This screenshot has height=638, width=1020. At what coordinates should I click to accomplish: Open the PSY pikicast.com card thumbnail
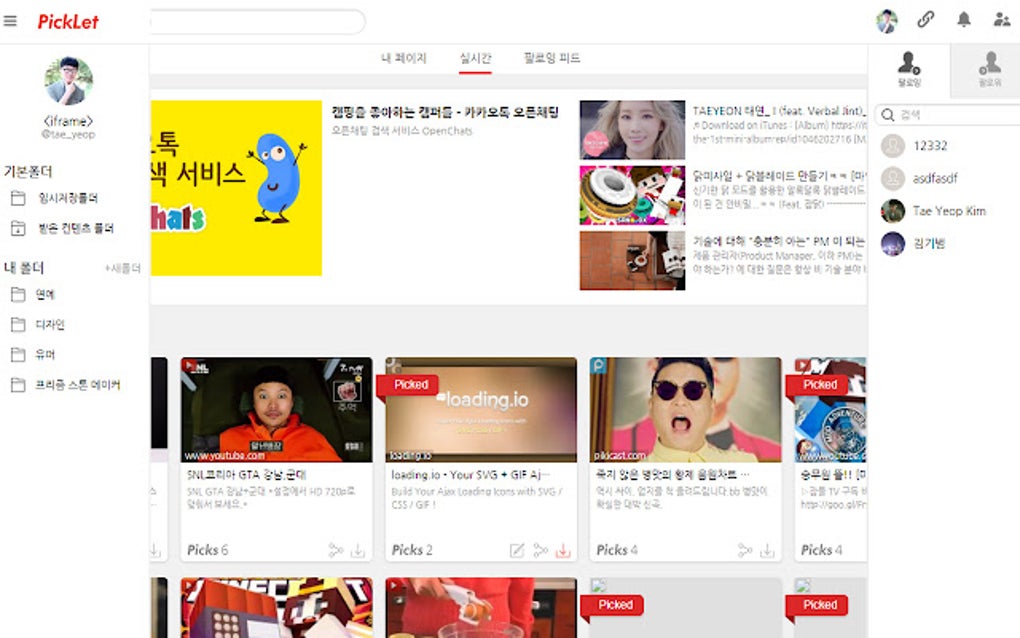point(686,410)
